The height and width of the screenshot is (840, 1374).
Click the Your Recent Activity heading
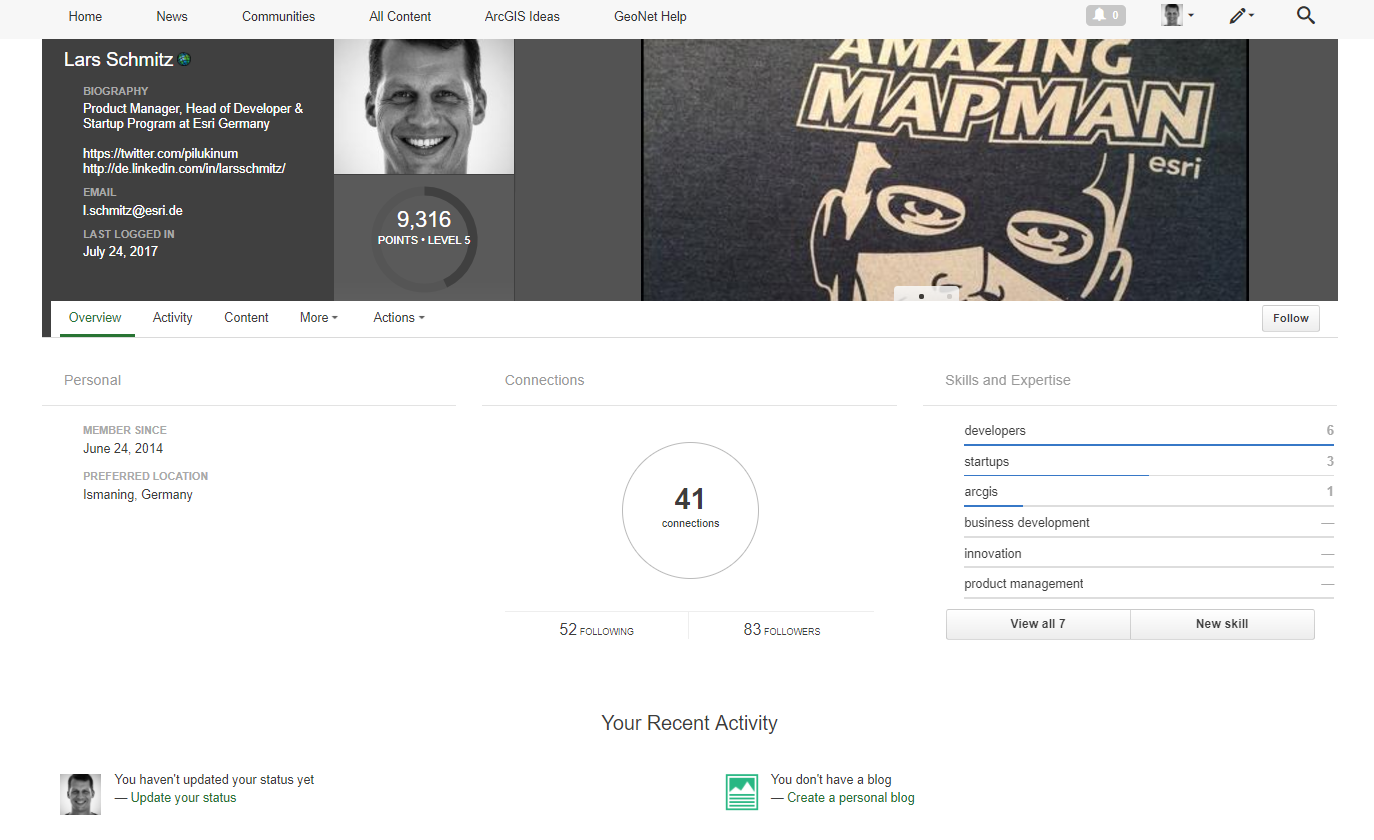(x=689, y=723)
